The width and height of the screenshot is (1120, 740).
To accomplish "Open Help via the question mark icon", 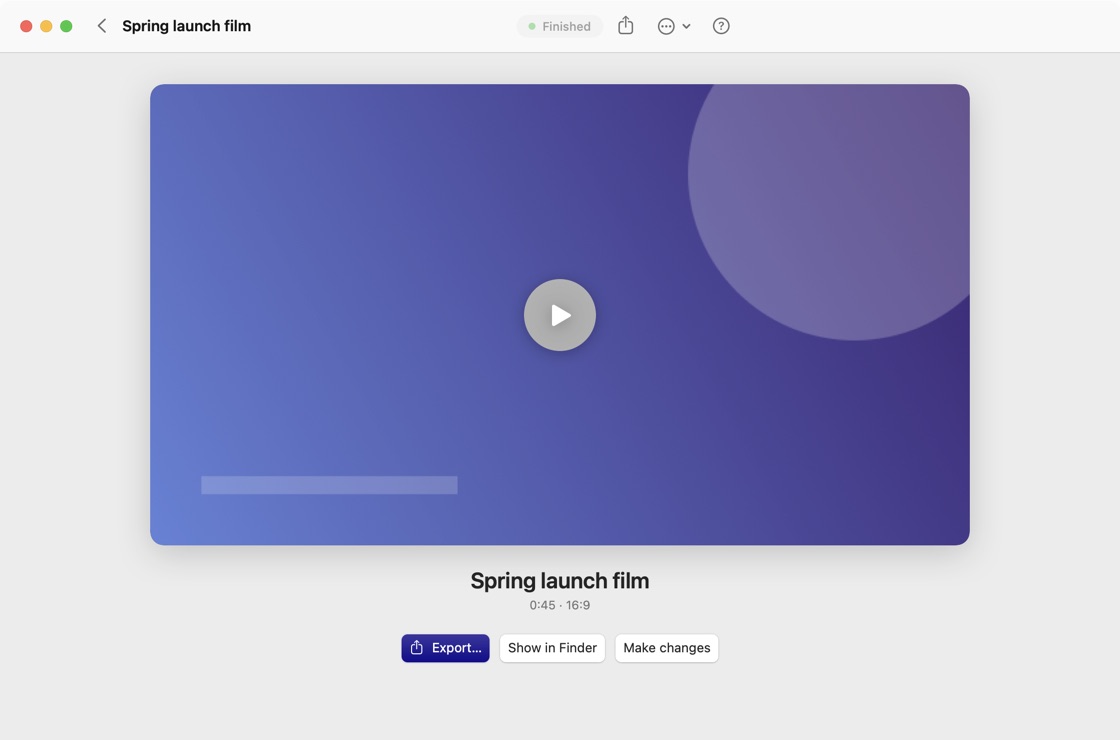I will point(721,26).
